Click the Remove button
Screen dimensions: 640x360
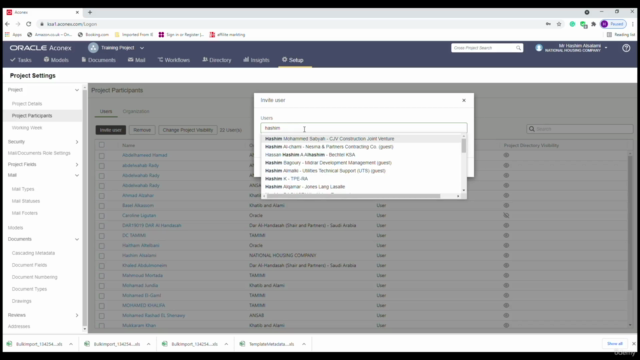[142, 130]
